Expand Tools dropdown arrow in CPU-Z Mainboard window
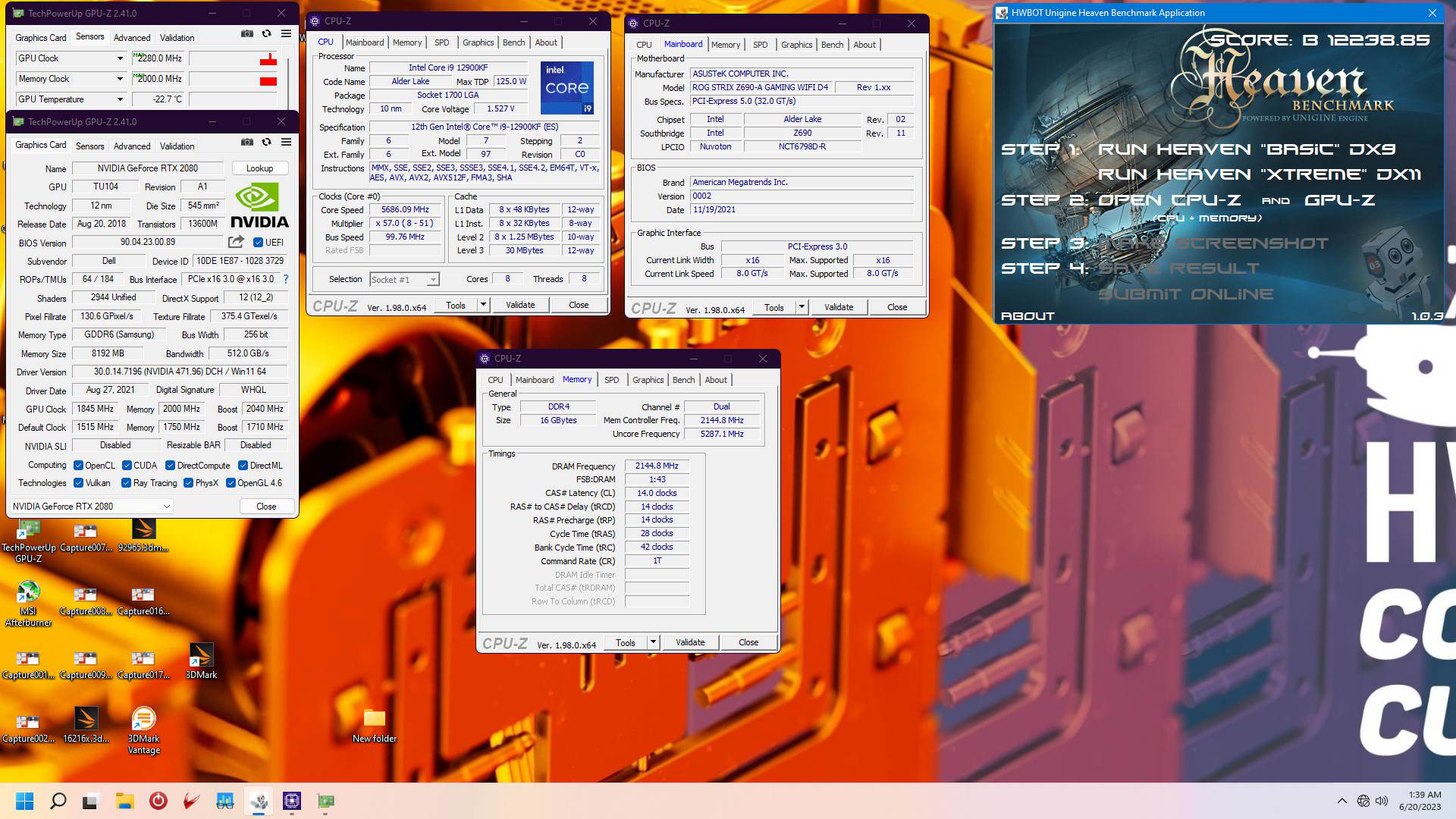 tap(802, 307)
